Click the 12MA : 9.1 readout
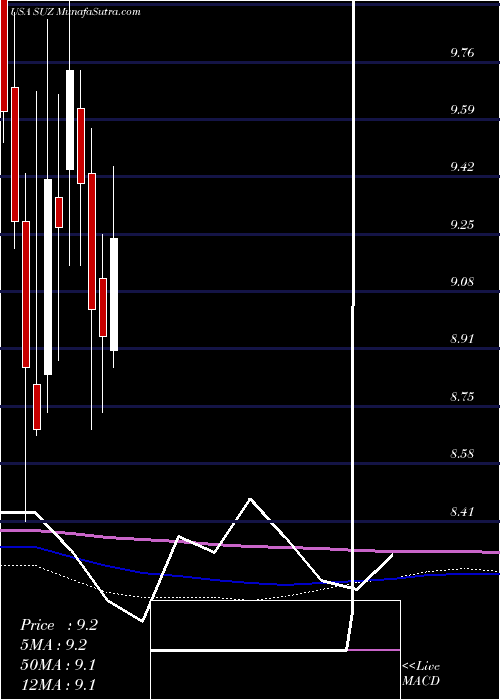 58,684
